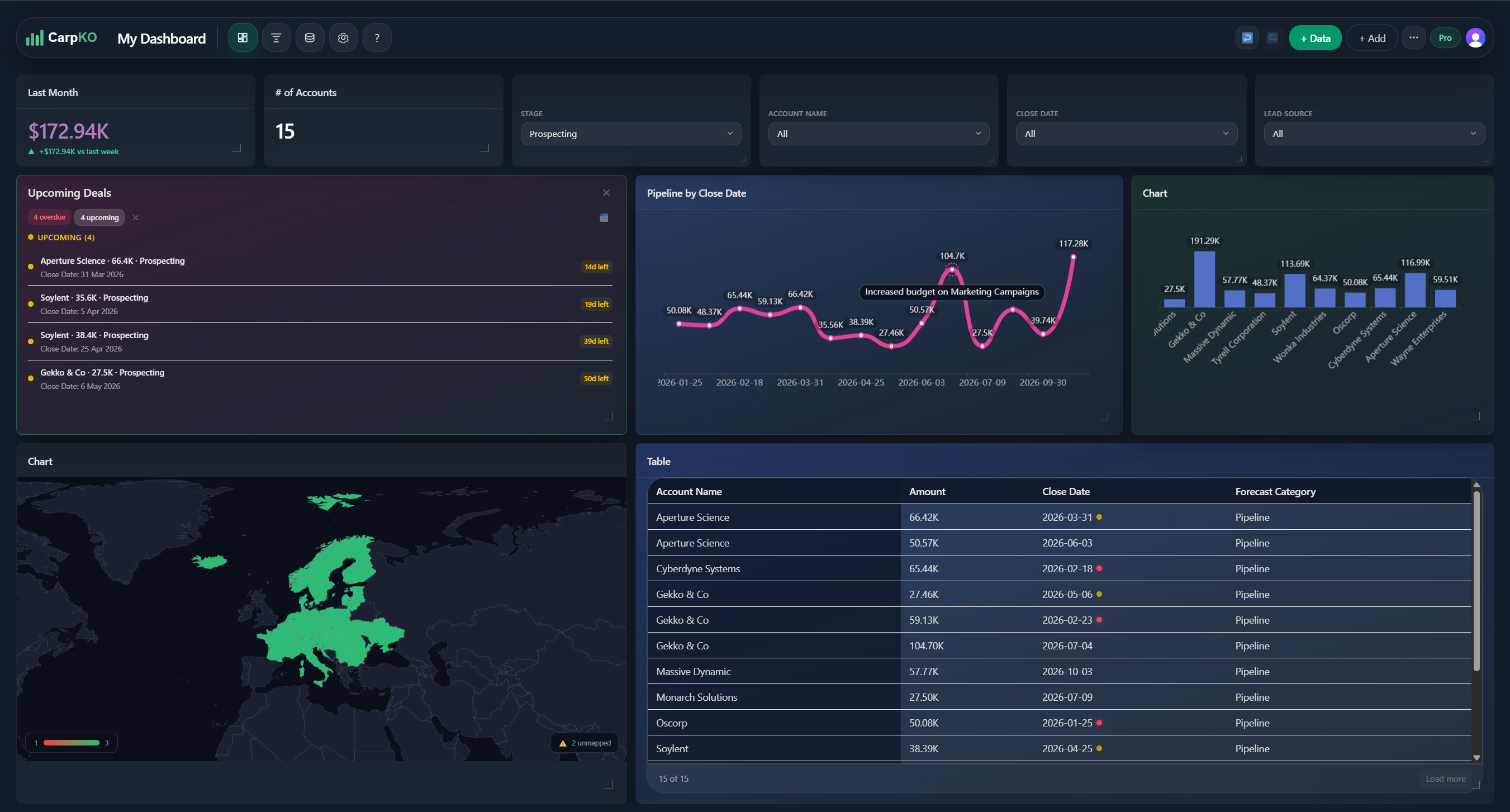Open the three-dots more options menu
Image resolution: width=1510 pixels, height=812 pixels.
pyautogui.click(x=1413, y=38)
